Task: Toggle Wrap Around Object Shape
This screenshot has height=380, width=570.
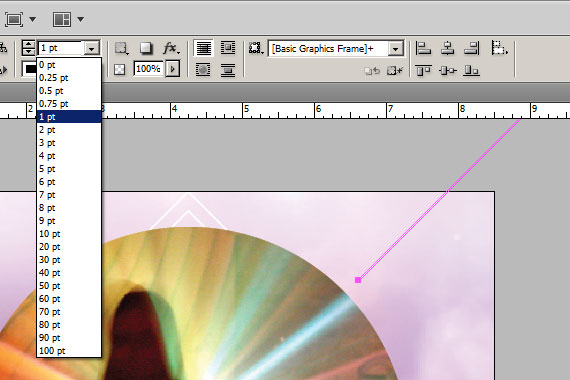Action: (203, 69)
